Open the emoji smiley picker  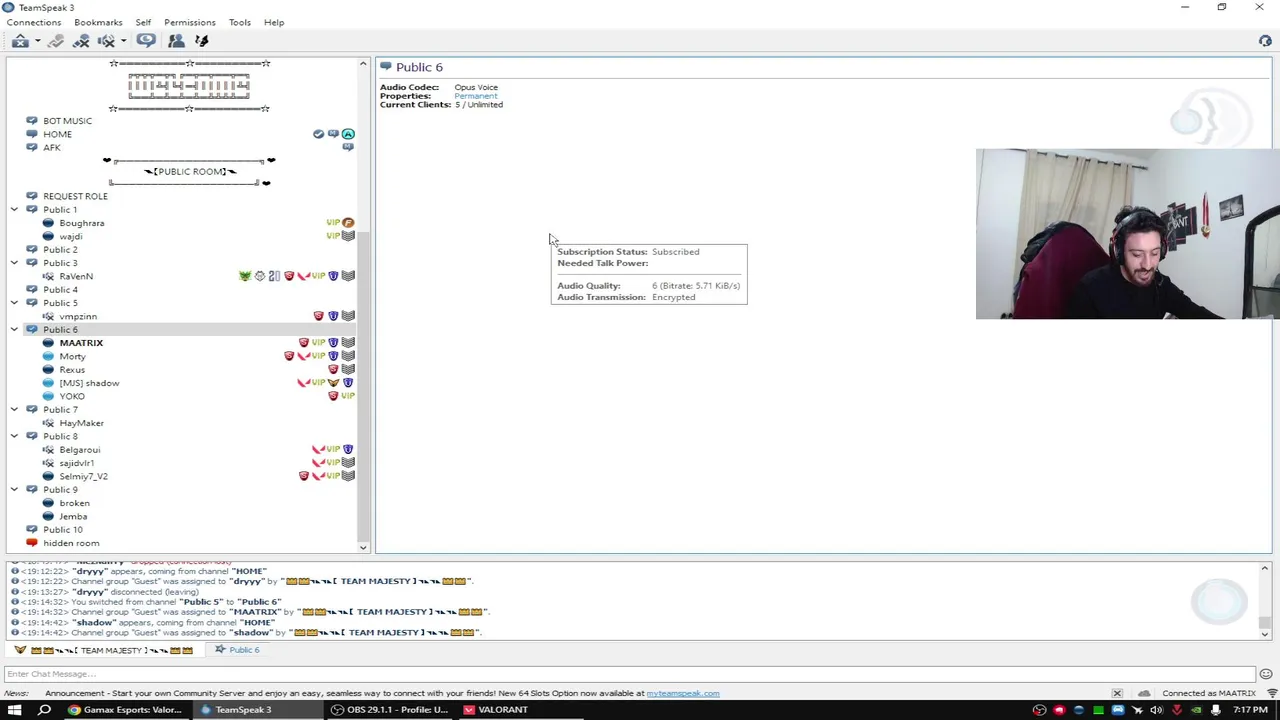tap(1265, 674)
